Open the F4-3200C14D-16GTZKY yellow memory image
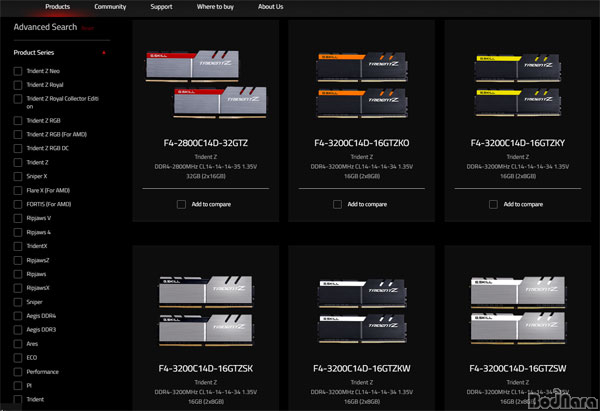The height and width of the screenshot is (411, 600). coord(518,85)
